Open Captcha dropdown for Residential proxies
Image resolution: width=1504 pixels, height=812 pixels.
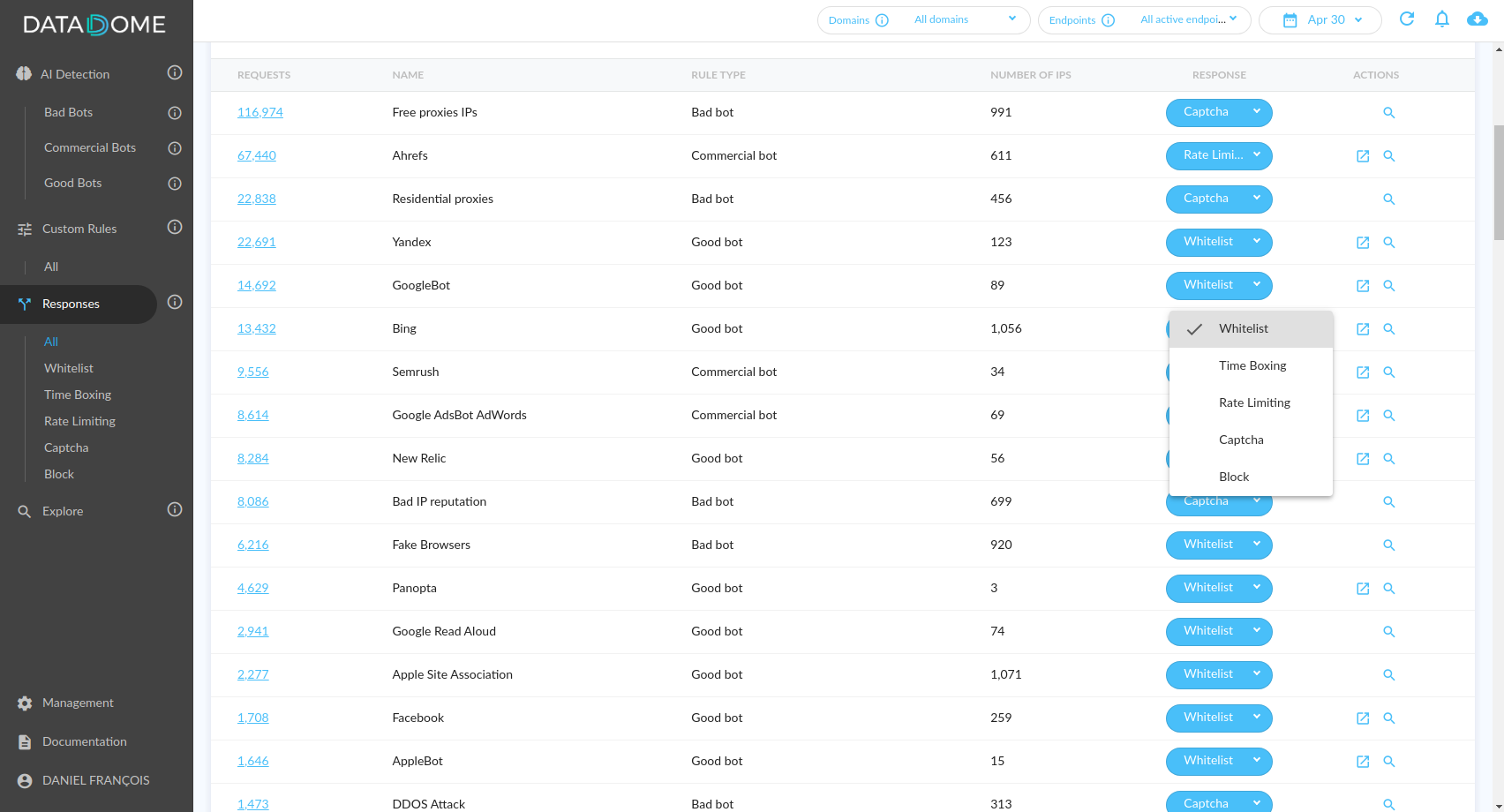(1219, 199)
